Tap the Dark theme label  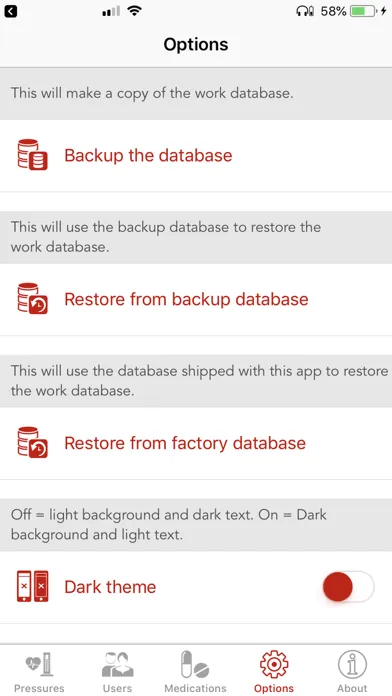pyautogui.click(x=110, y=587)
